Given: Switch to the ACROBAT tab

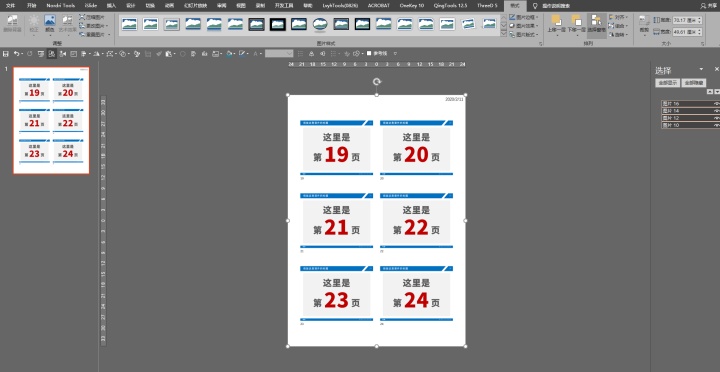Looking at the screenshot, I should coord(379,6).
